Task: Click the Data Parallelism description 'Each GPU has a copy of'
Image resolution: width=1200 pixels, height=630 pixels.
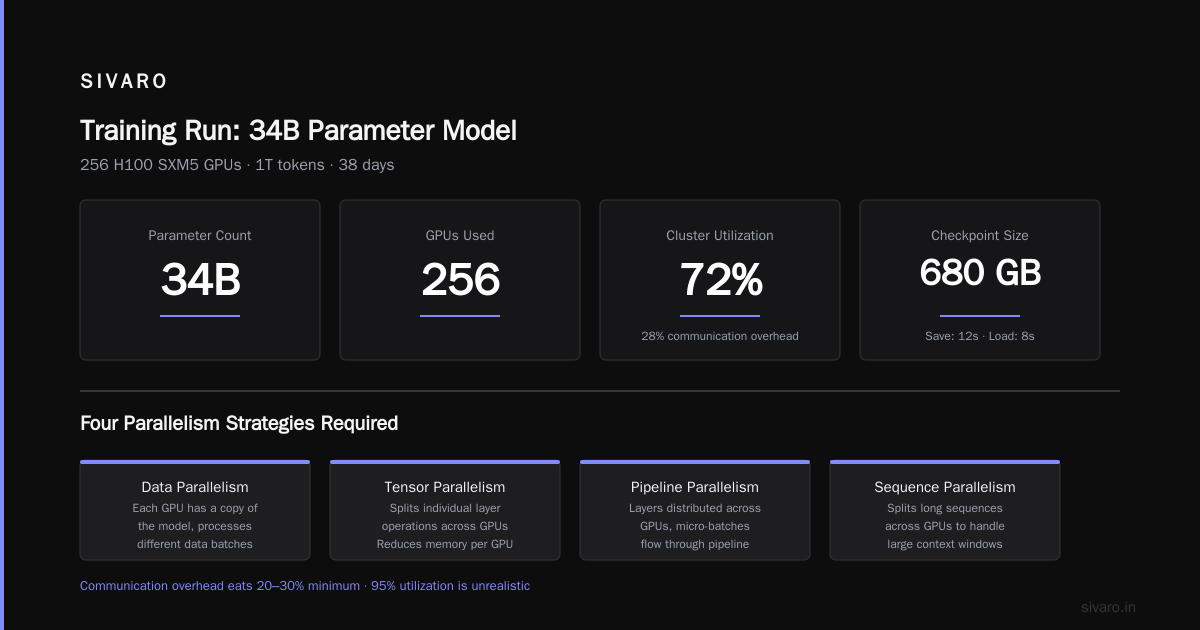Action: click(x=195, y=508)
